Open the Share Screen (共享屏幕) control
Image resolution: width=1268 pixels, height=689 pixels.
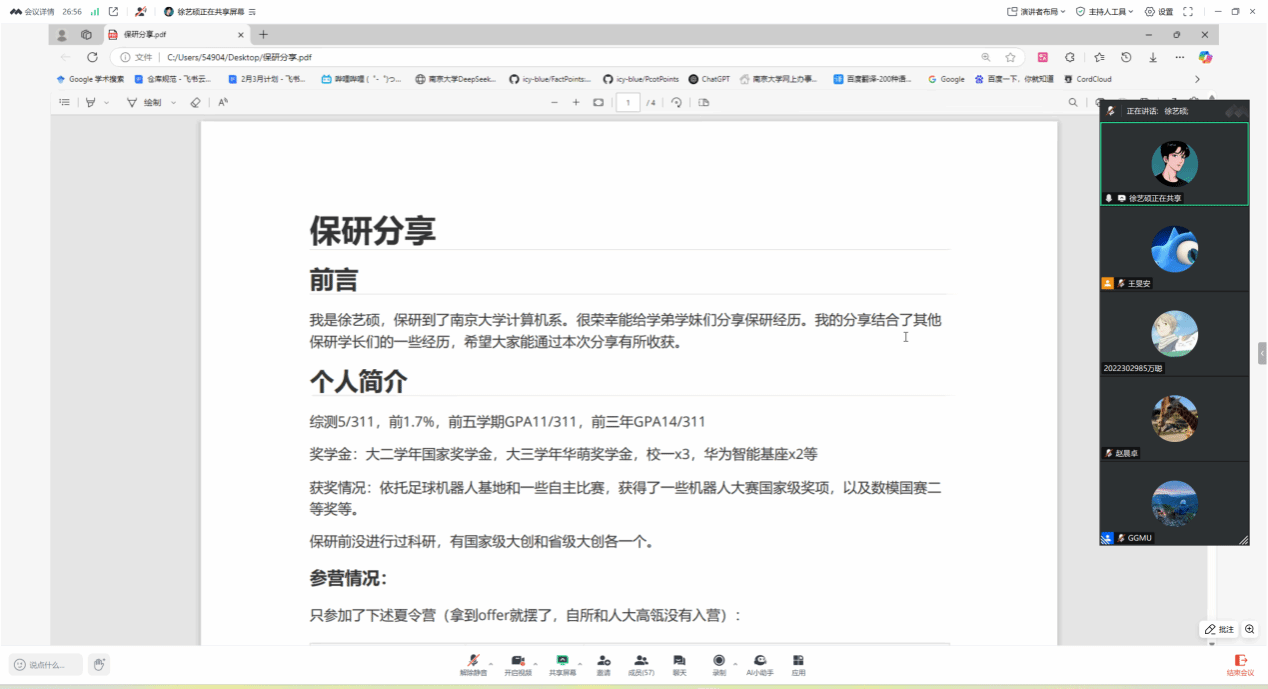(x=562, y=662)
